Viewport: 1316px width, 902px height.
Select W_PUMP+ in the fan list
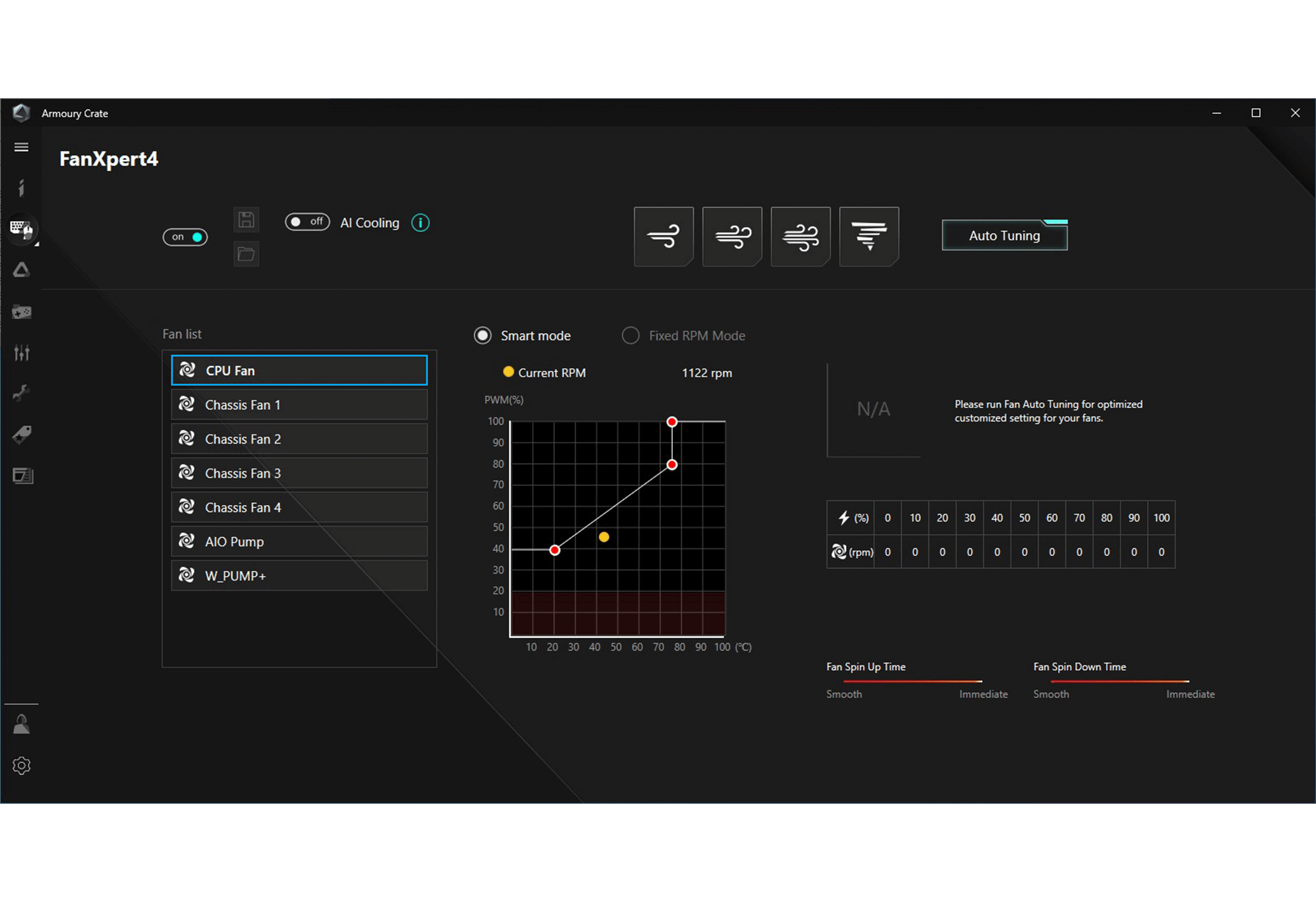[299, 575]
